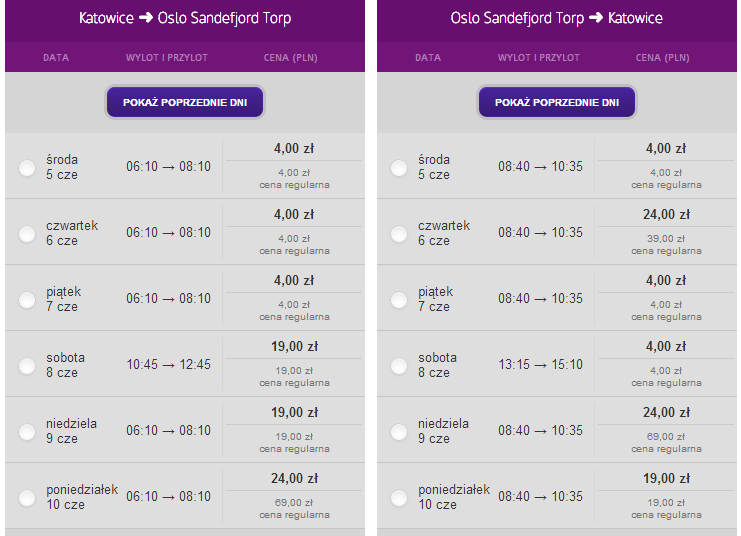Pick niedziela 9 cze outbound flight radio
Screen dimensions: 741x536
point(27,432)
